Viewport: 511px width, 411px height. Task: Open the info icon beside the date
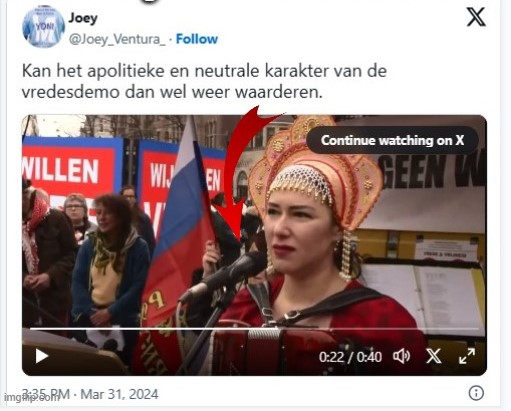coord(476,393)
